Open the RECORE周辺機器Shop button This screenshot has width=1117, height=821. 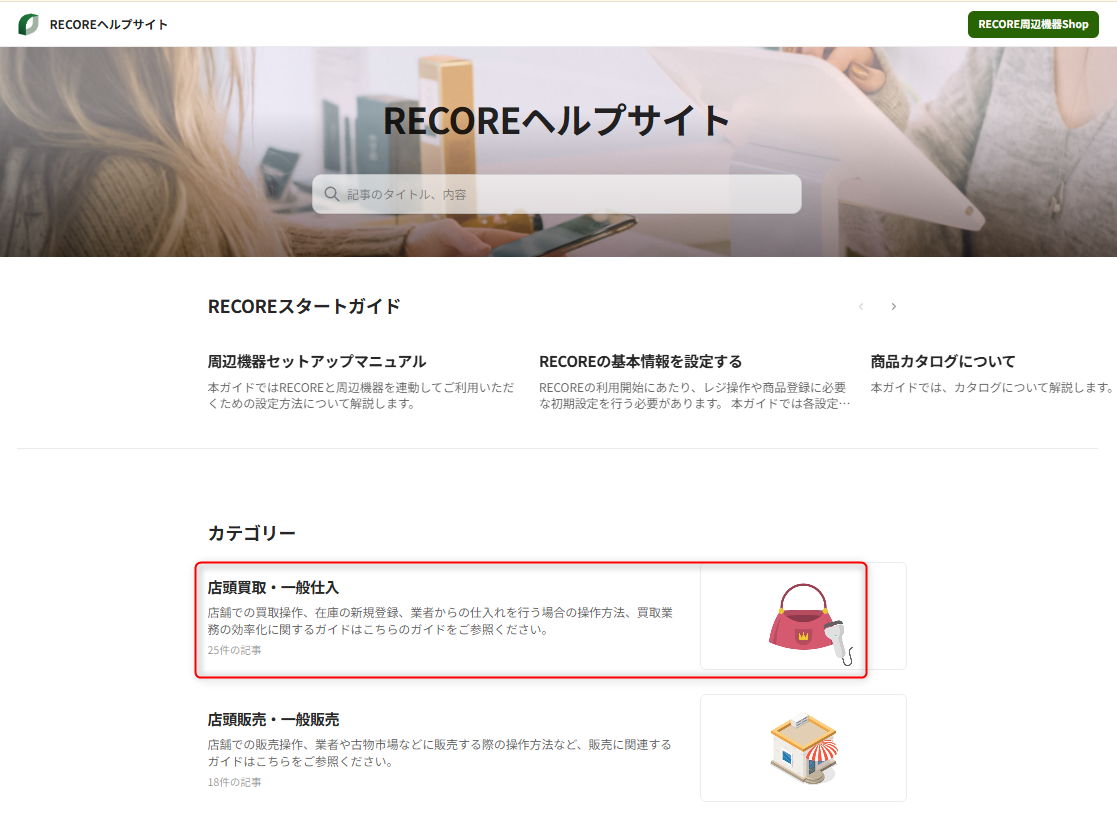[x=1033, y=24]
